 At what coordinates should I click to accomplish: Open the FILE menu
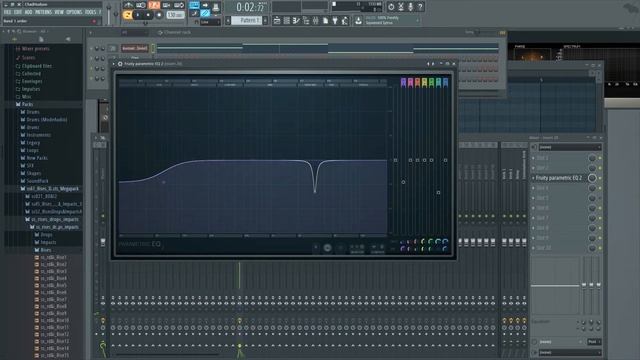click(x=7, y=12)
